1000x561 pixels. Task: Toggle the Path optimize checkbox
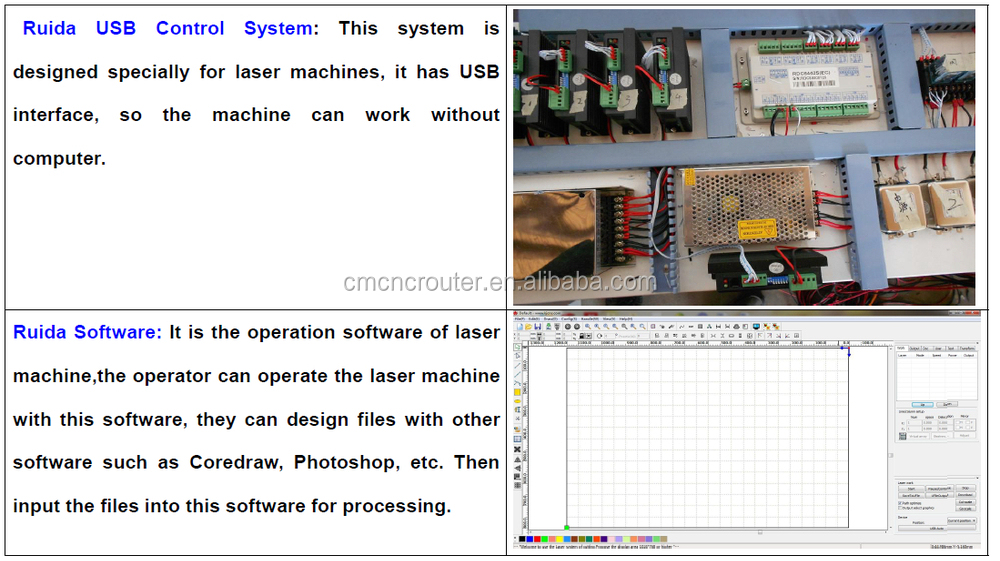point(900,503)
